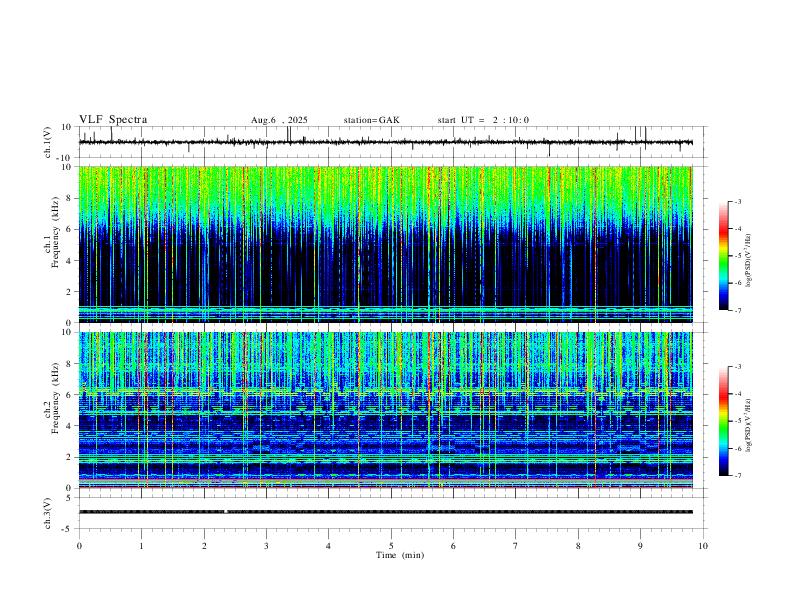Click the "6" kHz tick on ch.1 spectrogram axis
The image size is (792, 612).
tap(69, 229)
